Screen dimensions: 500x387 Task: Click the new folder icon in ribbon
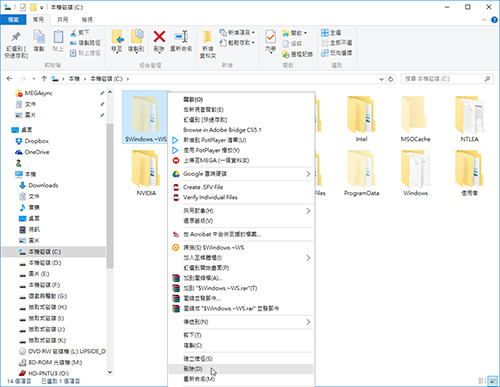pyautogui.click(x=207, y=37)
